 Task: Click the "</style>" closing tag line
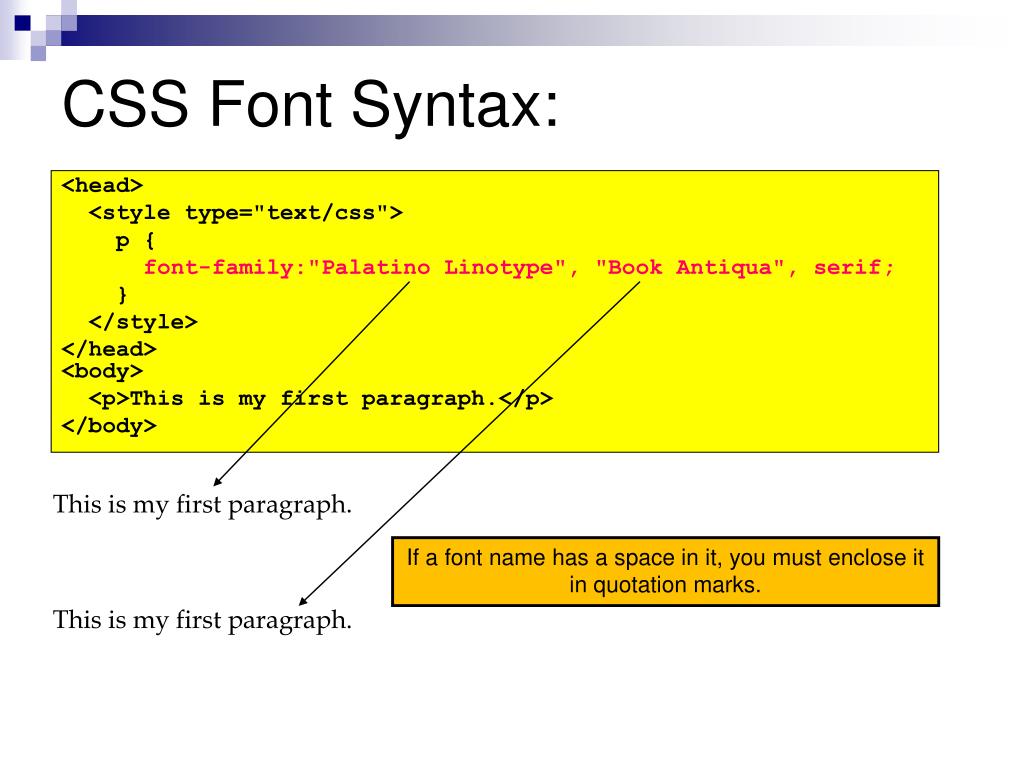(x=143, y=322)
